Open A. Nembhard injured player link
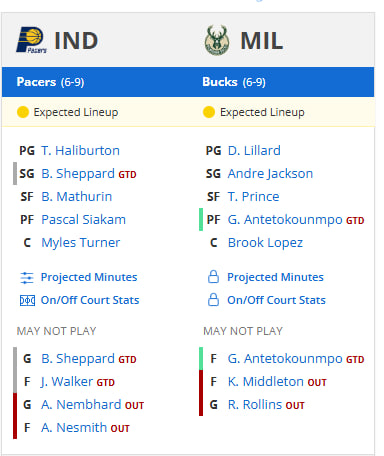Image resolution: width=384 pixels, height=456 pixels. (81, 405)
